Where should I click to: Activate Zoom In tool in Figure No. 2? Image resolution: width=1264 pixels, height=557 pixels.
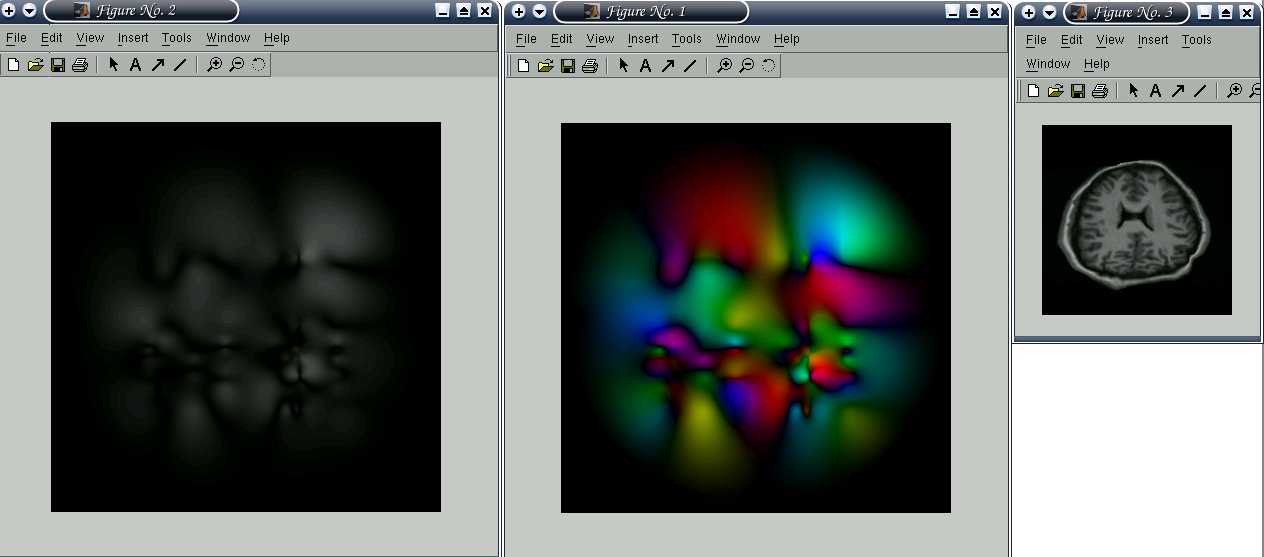[214, 65]
